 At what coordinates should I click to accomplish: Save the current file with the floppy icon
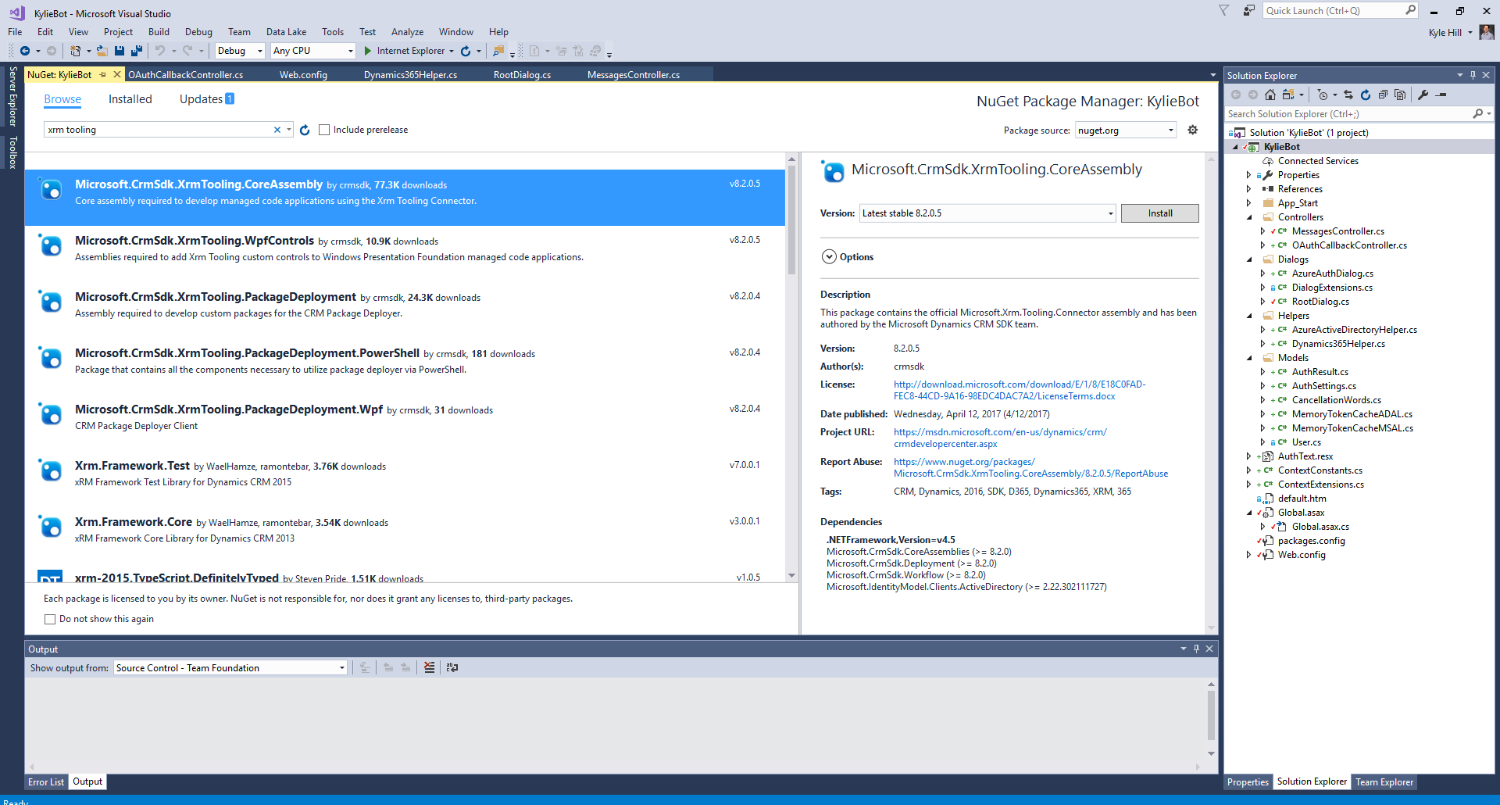click(x=118, y=50)
